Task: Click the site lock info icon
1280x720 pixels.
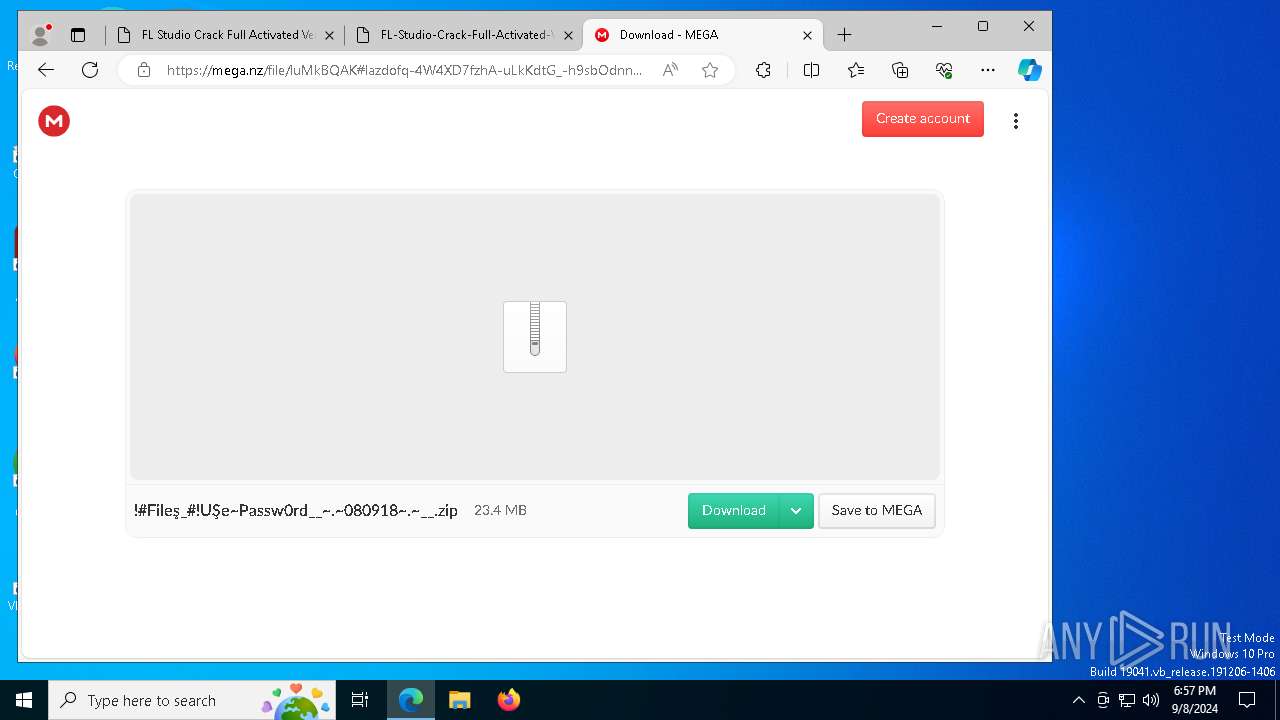Action: [x=144, y=70]
